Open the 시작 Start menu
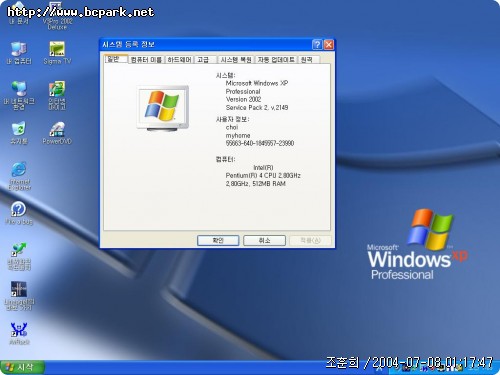 (22, 367)
